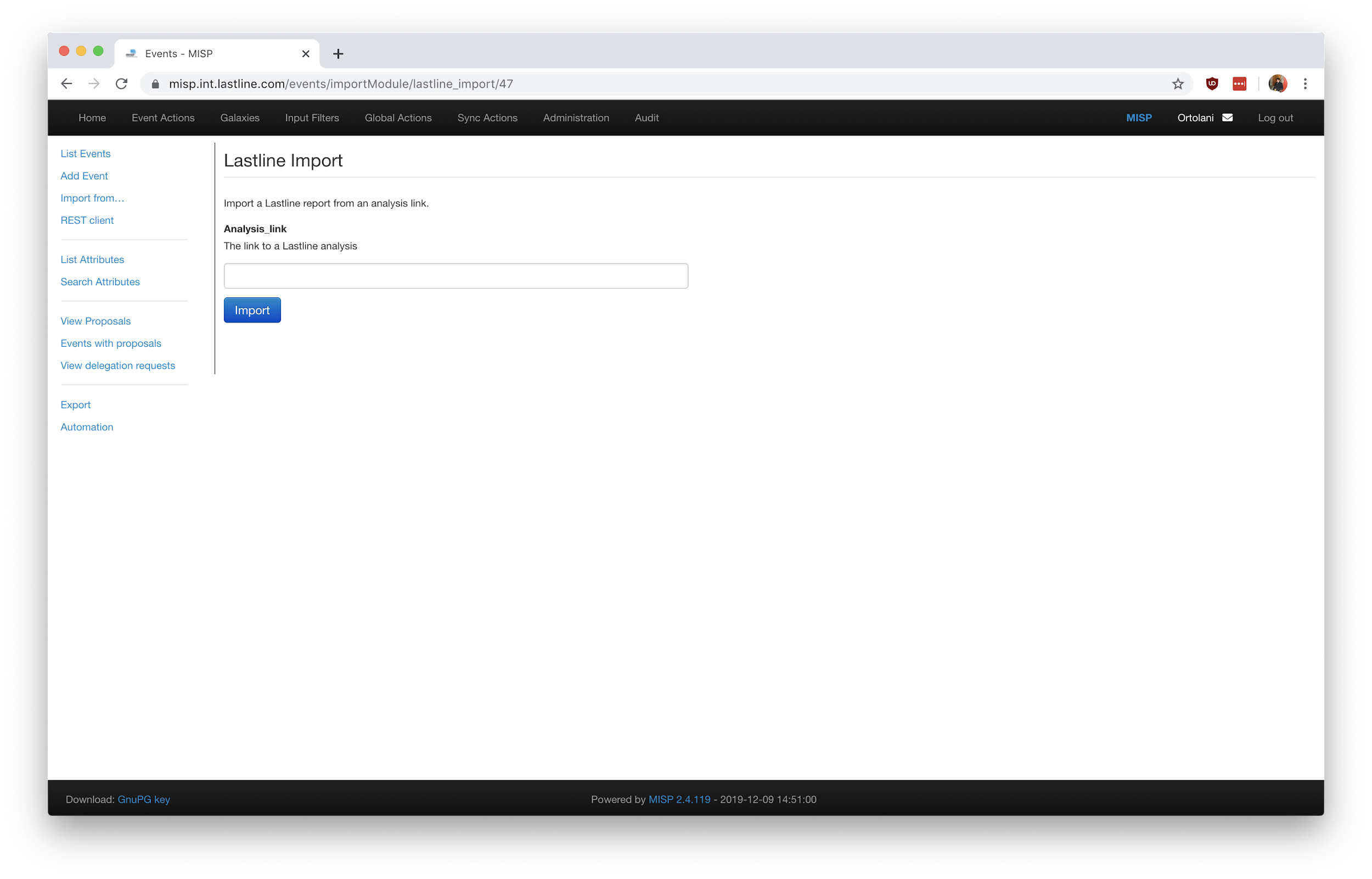Select the Administration menu item
This screenshot has height=879, width=1372.
576,118
